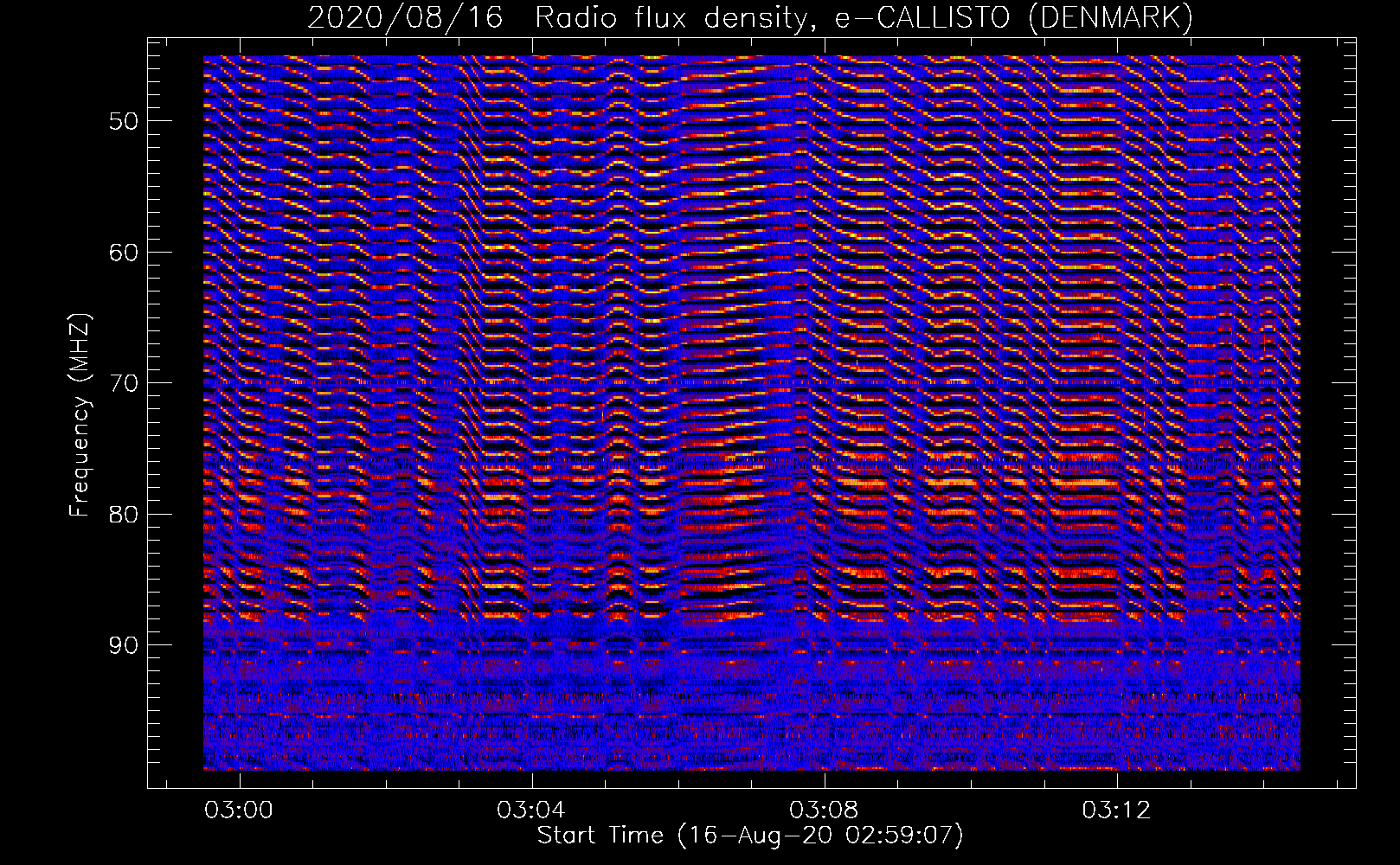This screenshot has width=1400, height=865.
Task: Click the "80" frequency tick label
Action: click(124, 515)
